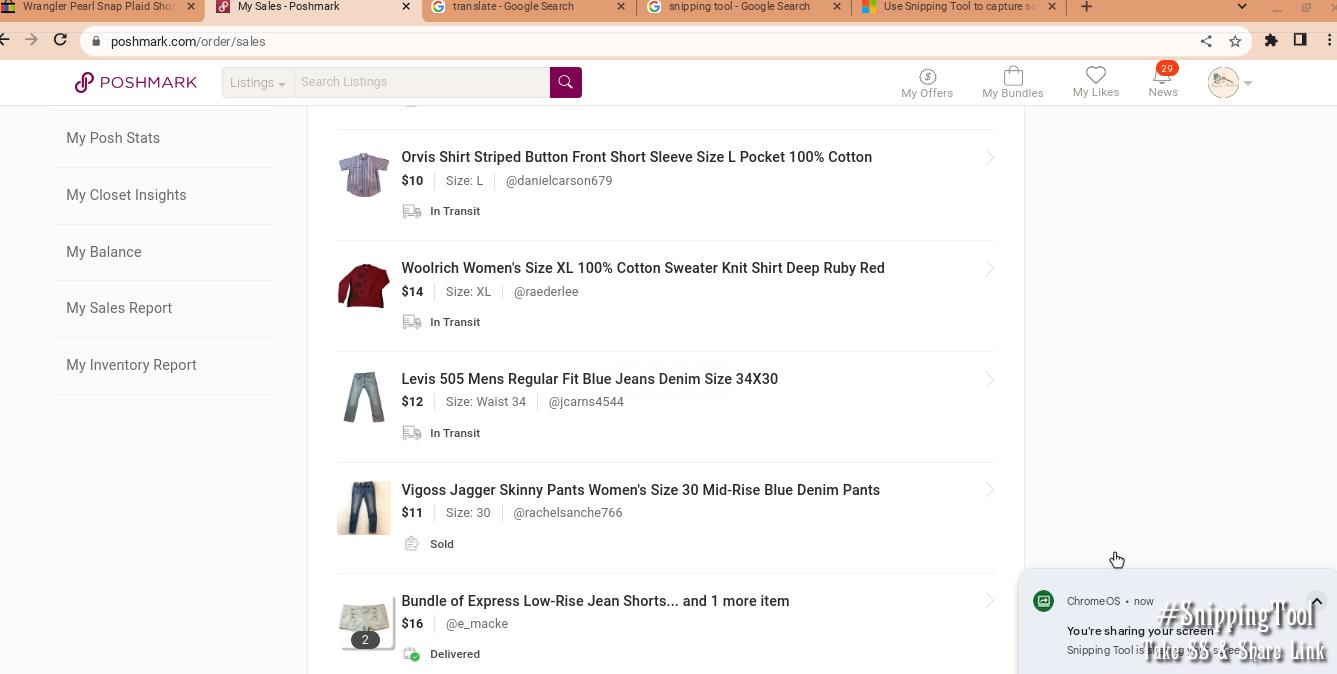This screenshot has width=1337, height=674.
Task: Open My Likes heart icon
Action: (1096, 82)
